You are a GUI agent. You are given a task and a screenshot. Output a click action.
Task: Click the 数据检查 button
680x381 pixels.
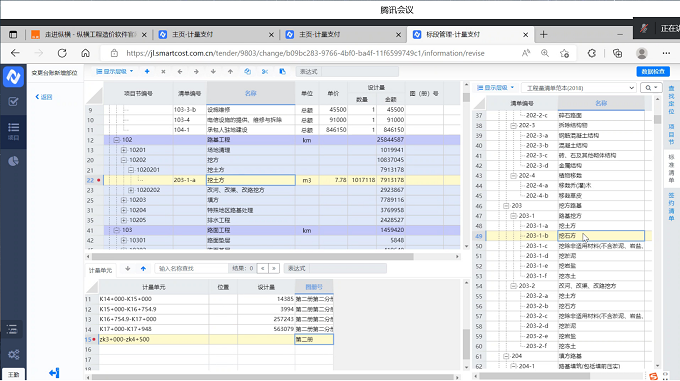(x=653, y=72)
